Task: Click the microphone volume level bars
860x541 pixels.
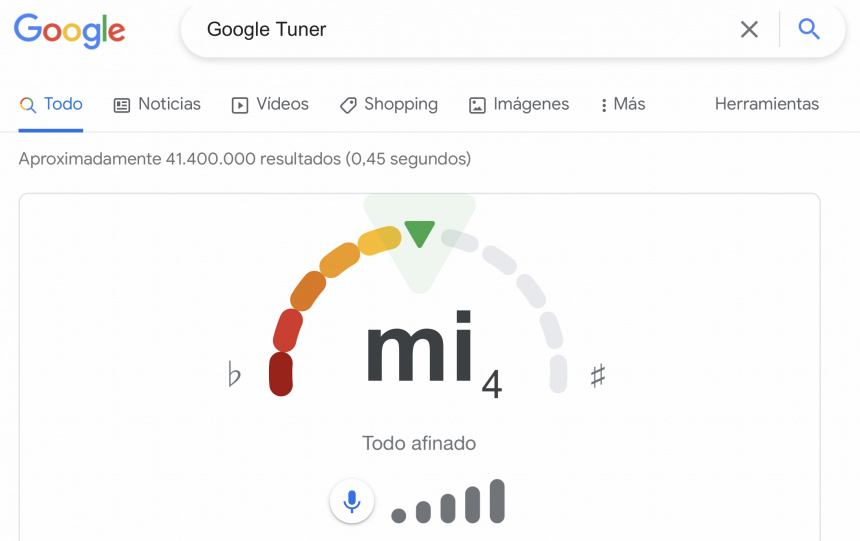Action: coord(448,501)
